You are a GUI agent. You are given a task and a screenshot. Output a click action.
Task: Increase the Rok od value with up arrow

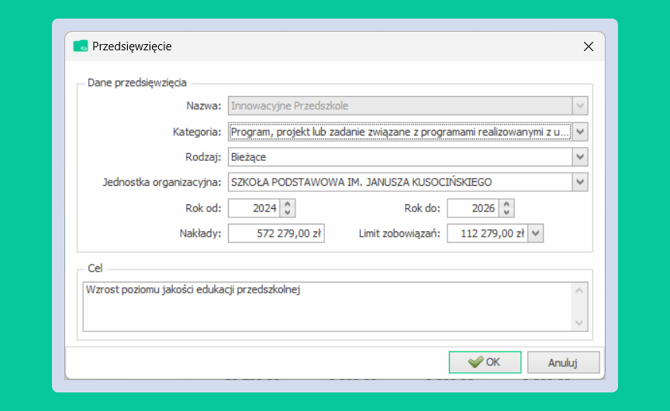pos(289,203)
